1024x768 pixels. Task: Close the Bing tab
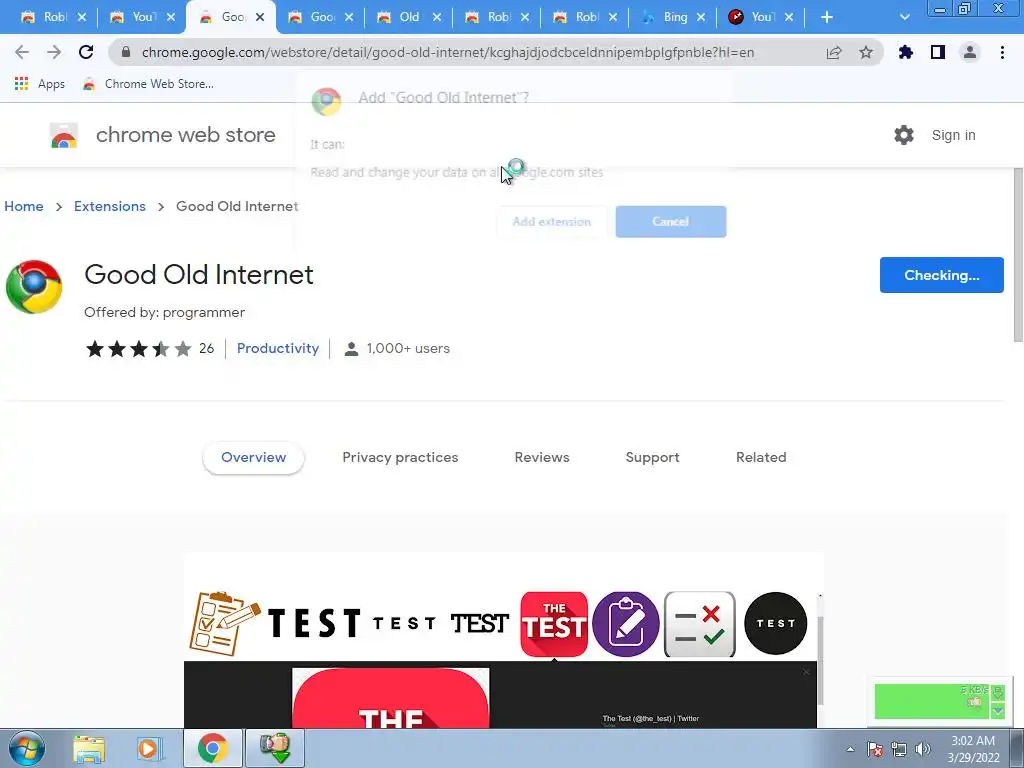701,17
